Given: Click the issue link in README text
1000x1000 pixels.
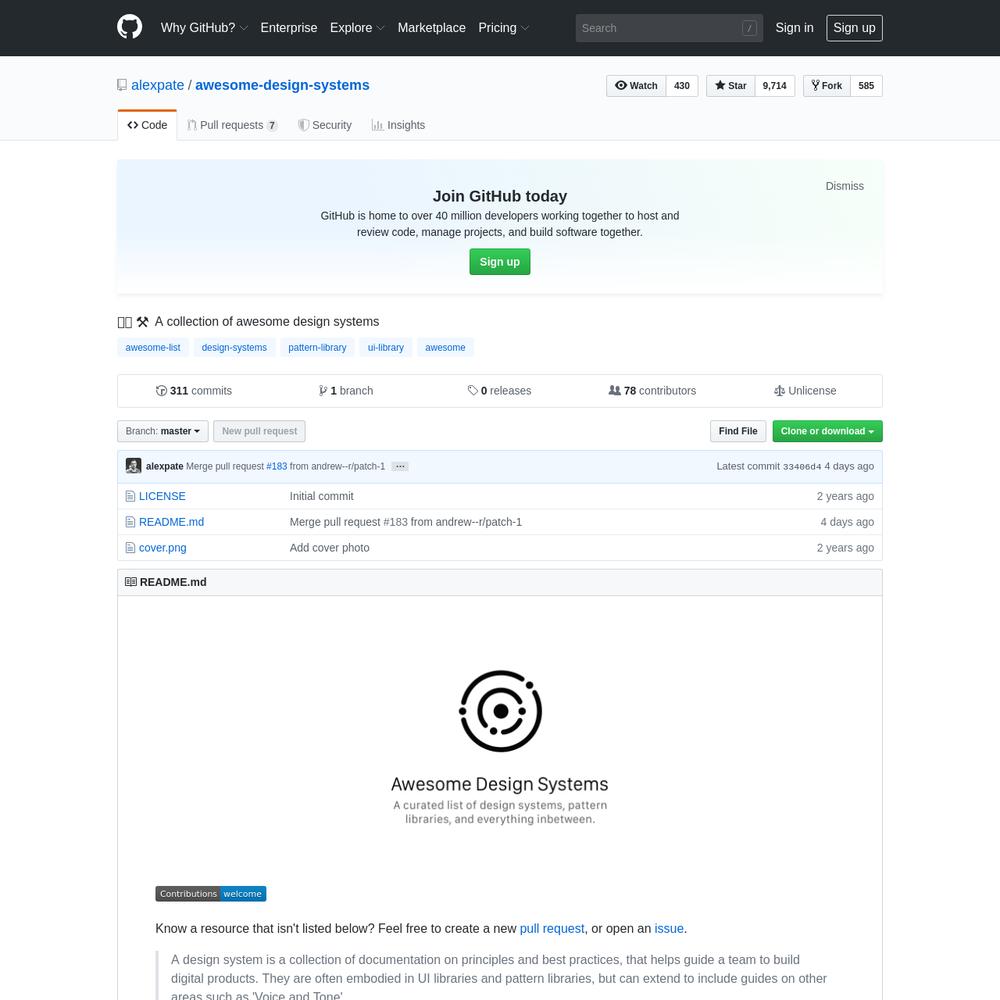Looking at the screenshot, I should click(x=669, y=929).
